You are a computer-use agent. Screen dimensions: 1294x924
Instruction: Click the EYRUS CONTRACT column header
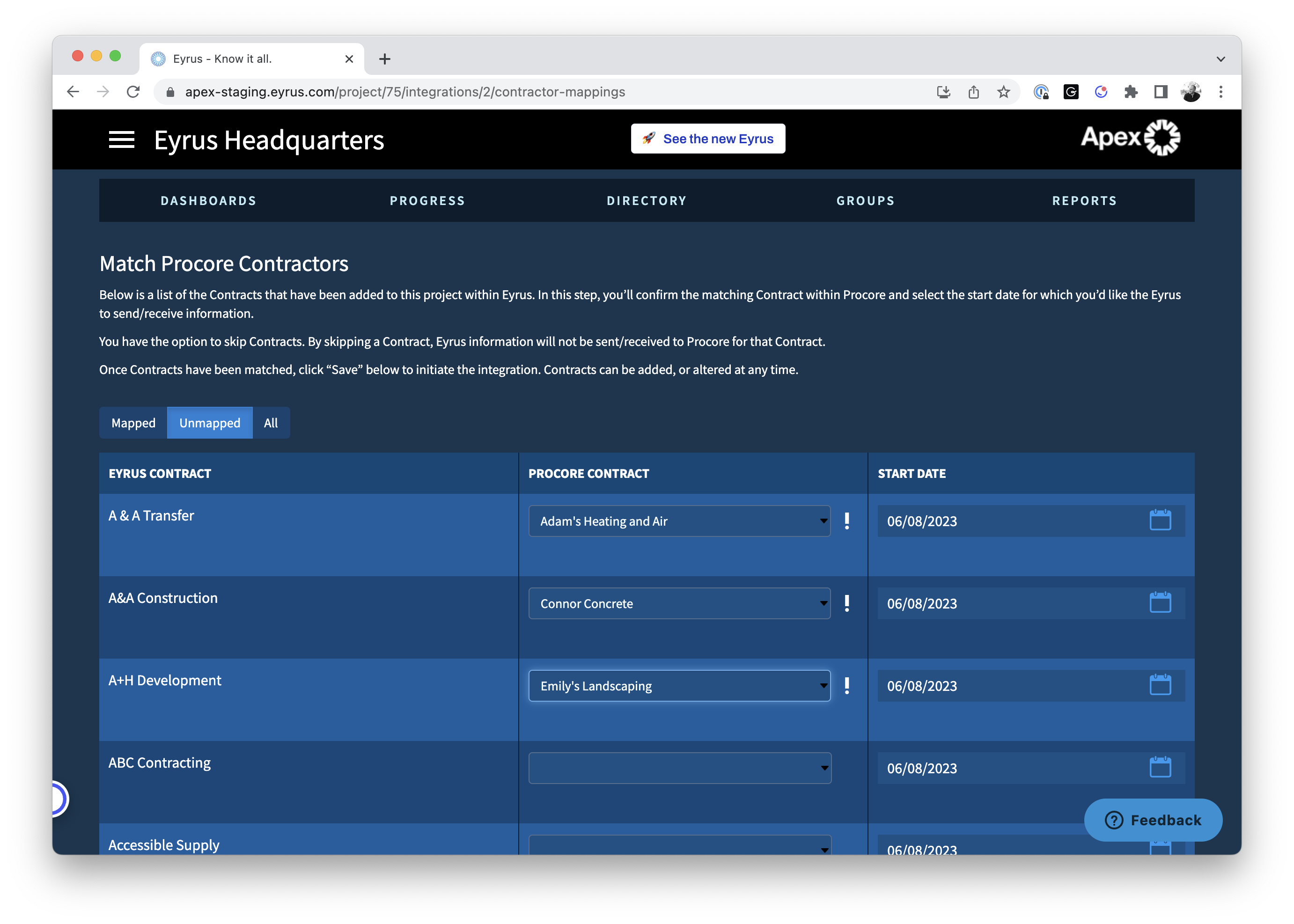pyautogui.click(x=160, y=473)
